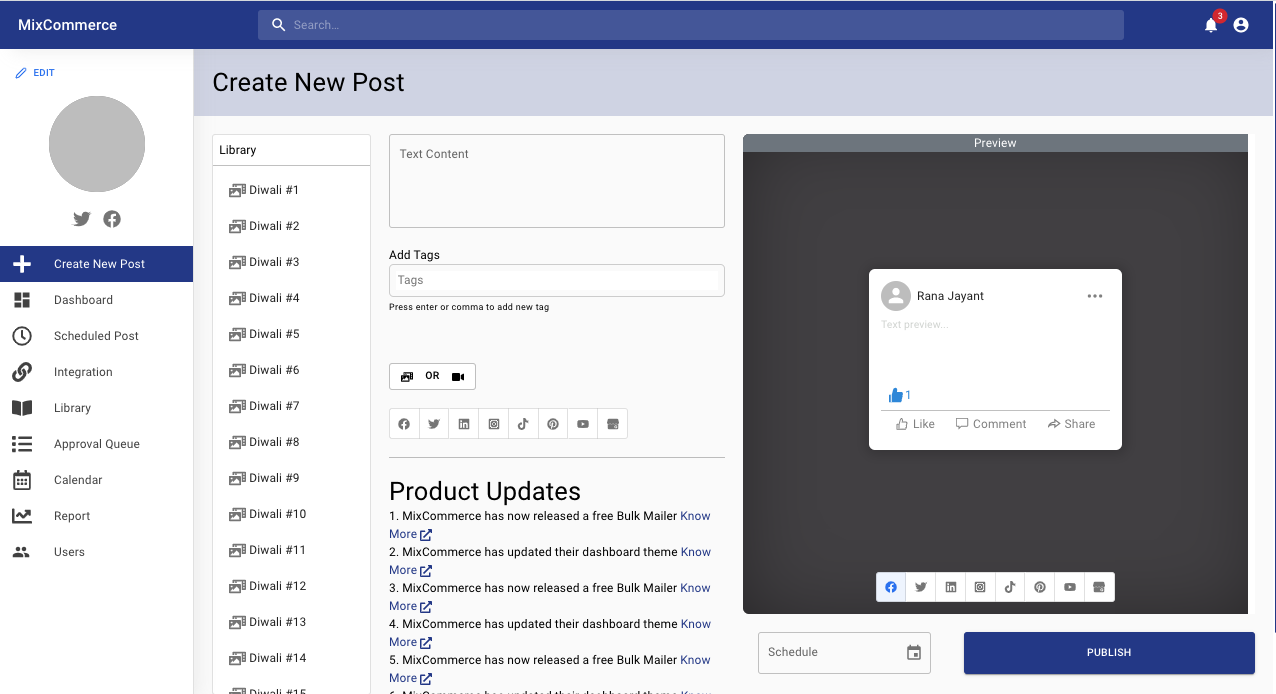Open Users from the sidebar
1276x694 pixels.
(x=96, y=552)
